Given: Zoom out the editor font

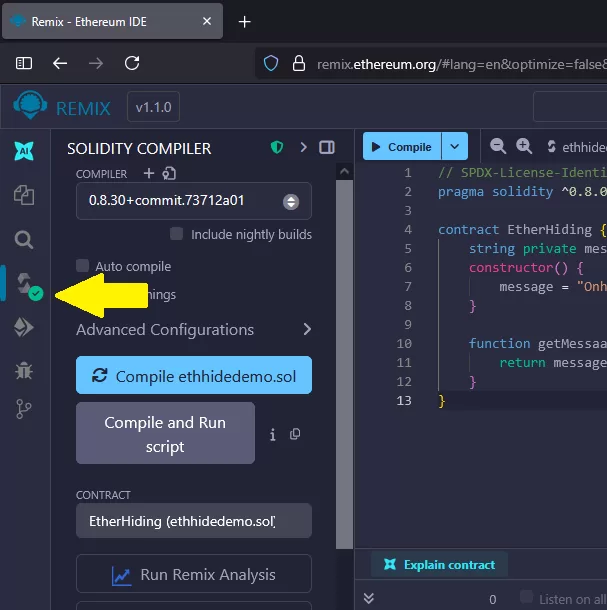Looking at the screenshot, I should click(498, 147).
